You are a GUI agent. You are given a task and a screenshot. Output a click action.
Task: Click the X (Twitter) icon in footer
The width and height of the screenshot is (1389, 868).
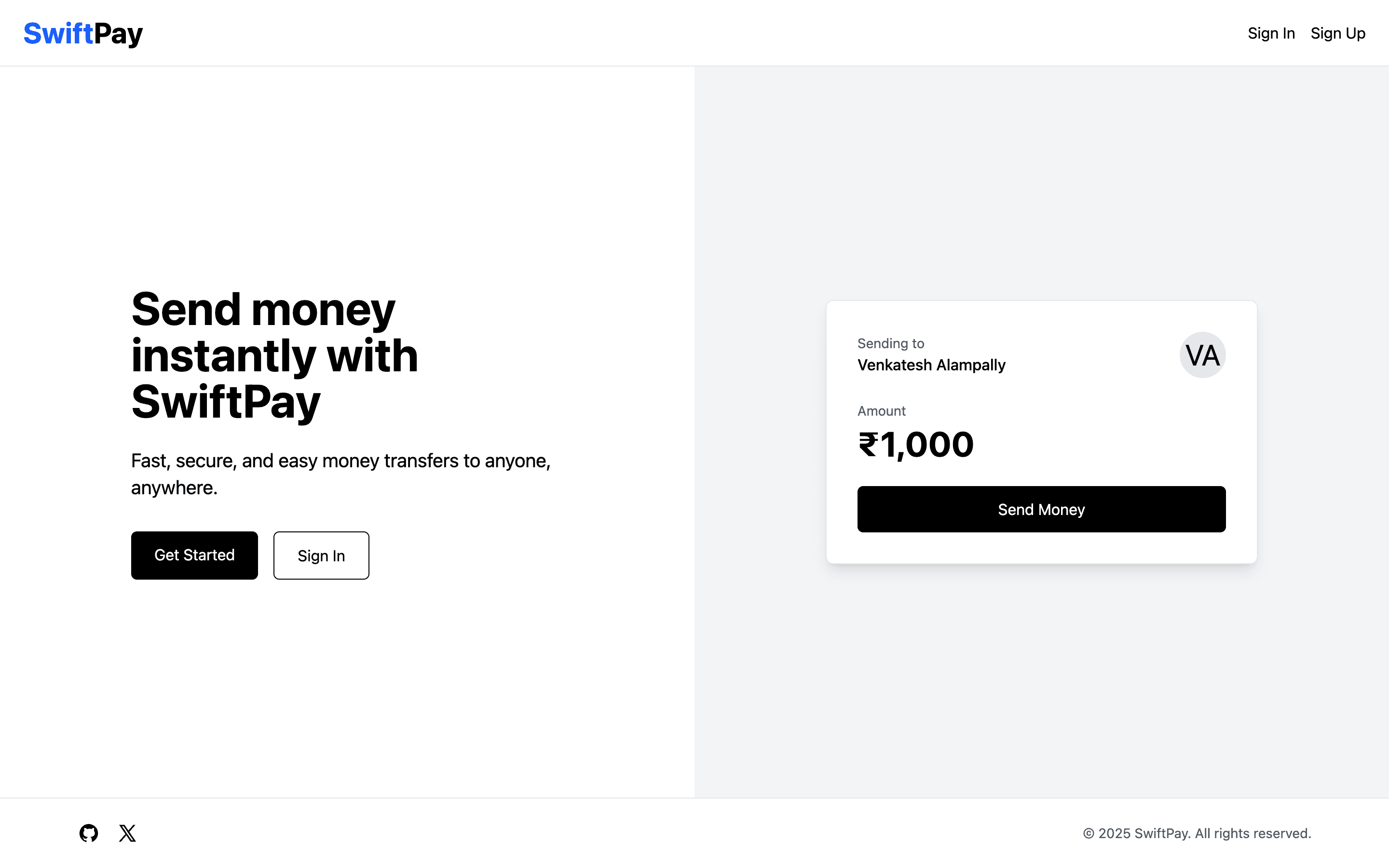click(x=127, y=833)
